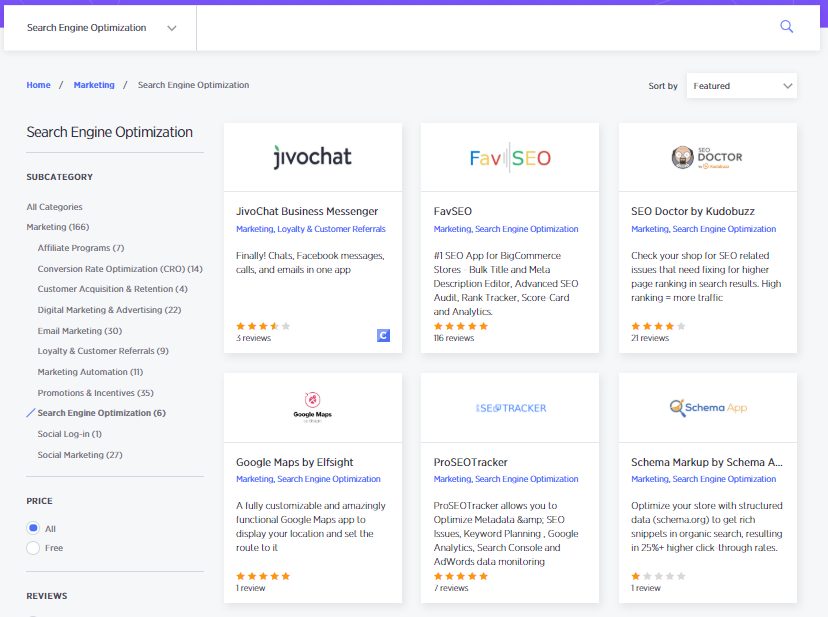Open Schema Markup by Schema App title
The width and height of the screenshot is (828, 617).
tap(707, 462)
